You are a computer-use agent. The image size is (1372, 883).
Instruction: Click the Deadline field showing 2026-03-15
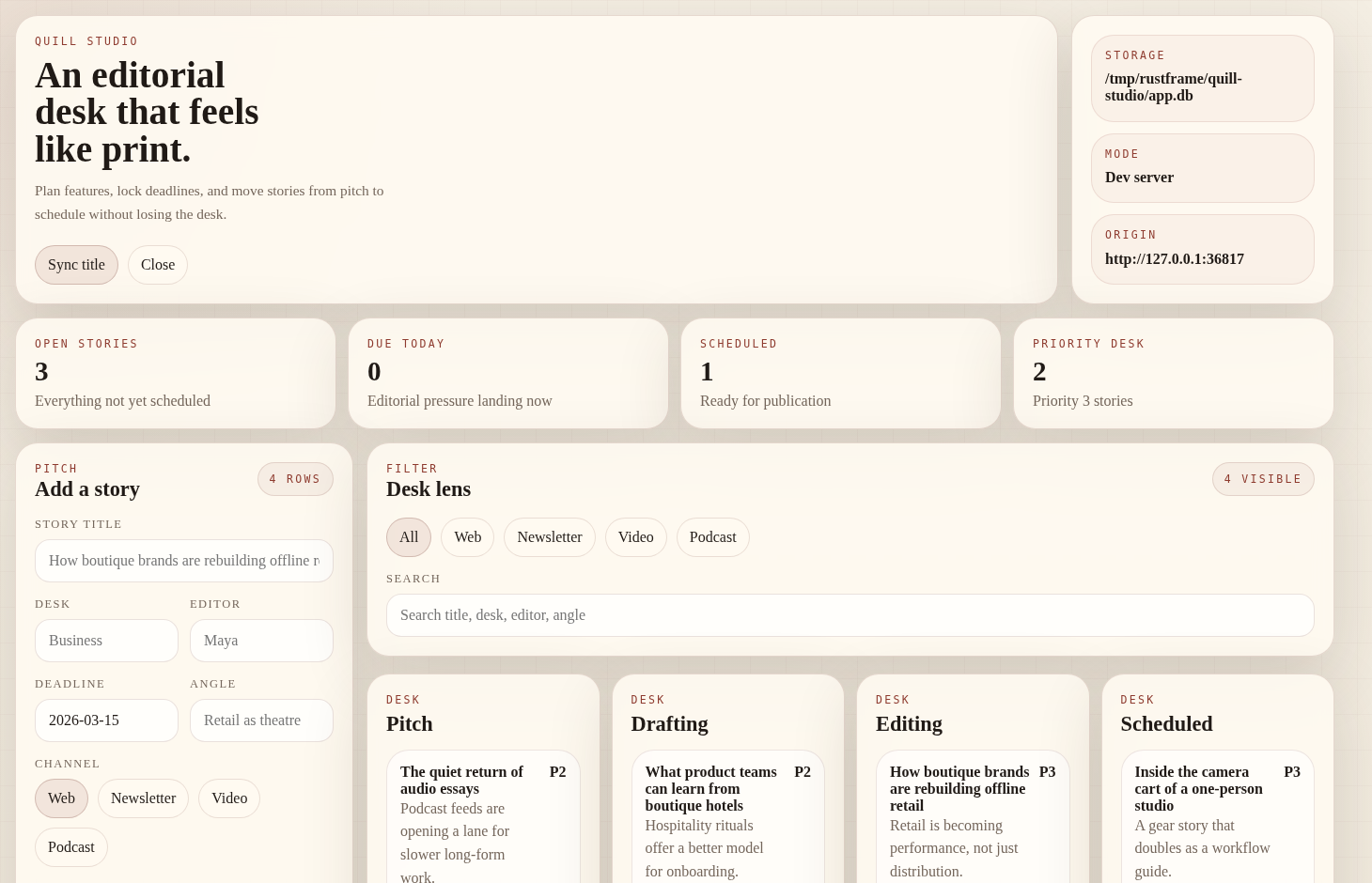pos(106,720)
